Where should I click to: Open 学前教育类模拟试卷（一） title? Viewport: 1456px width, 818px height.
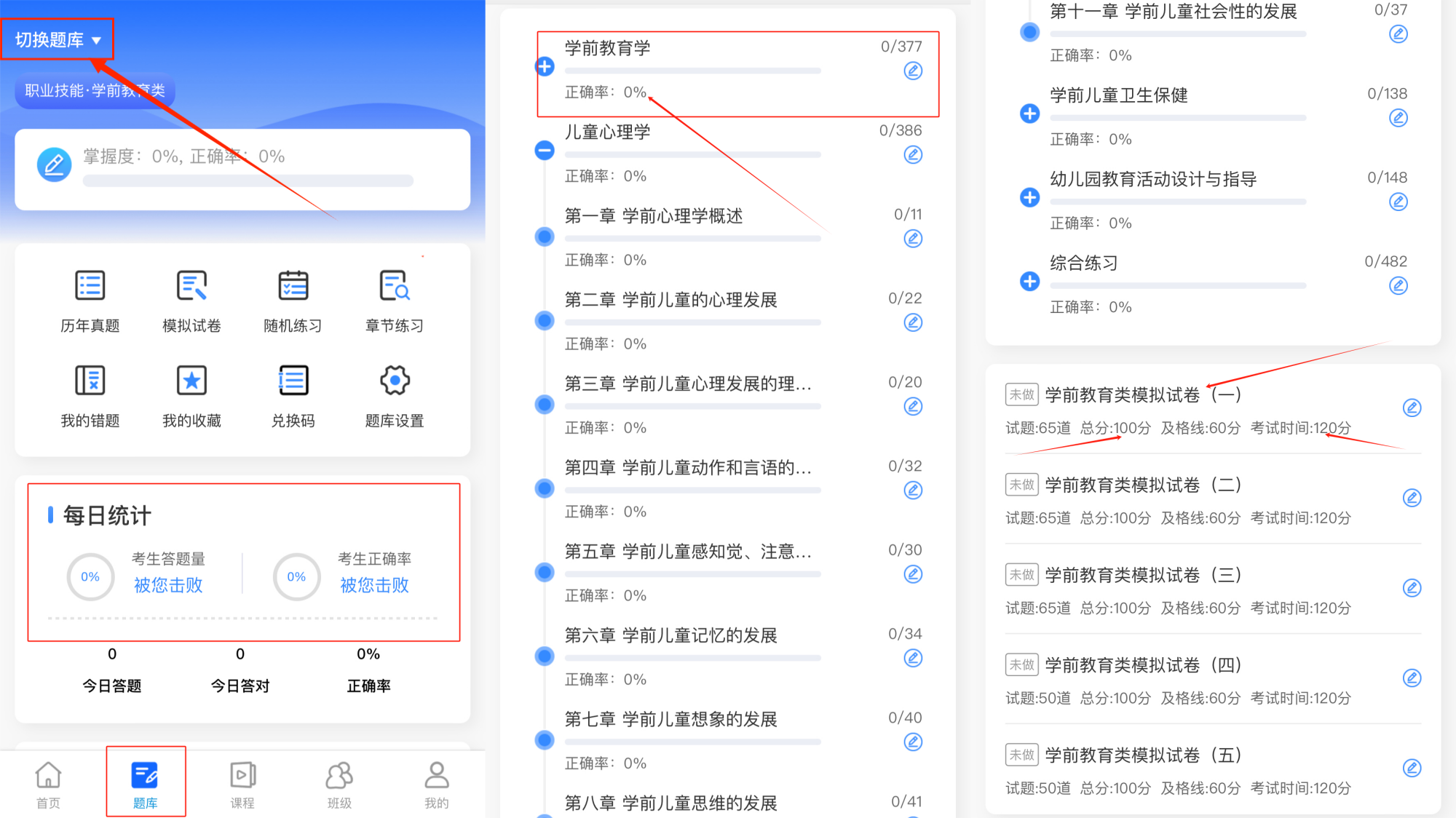[x=1143, y=394]
